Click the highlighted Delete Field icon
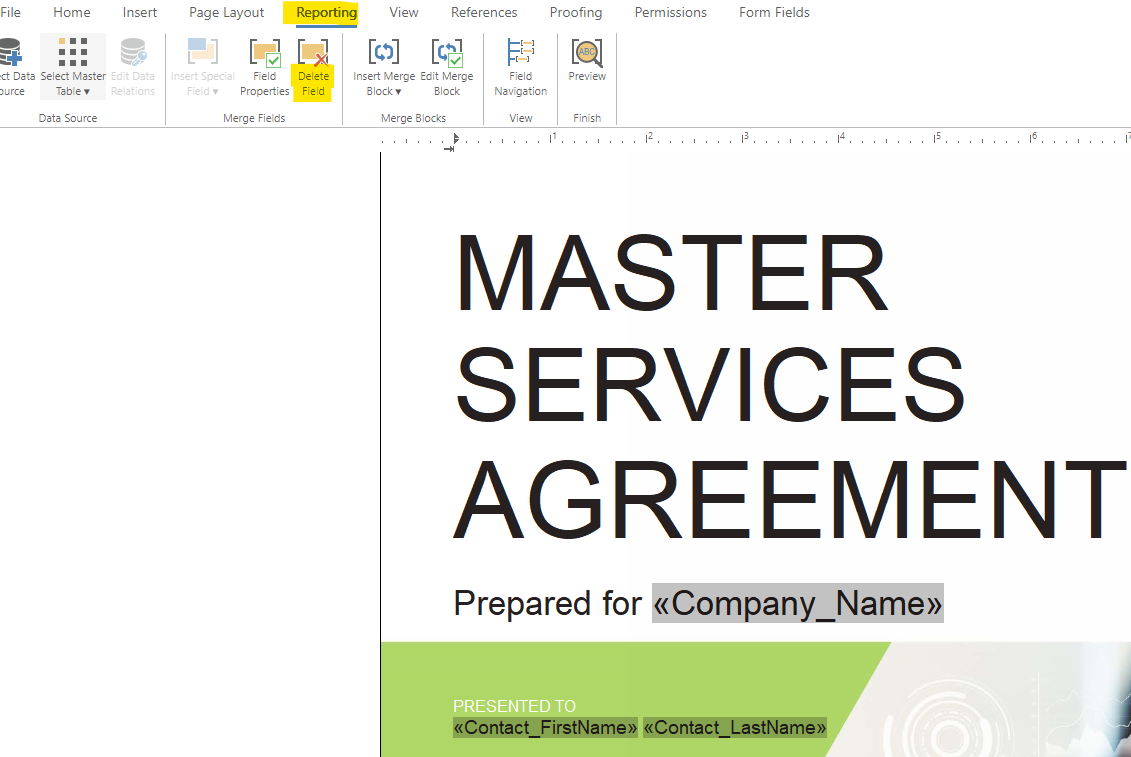The height and width of the screenshot is (757, 1131). tap(313, 65)
